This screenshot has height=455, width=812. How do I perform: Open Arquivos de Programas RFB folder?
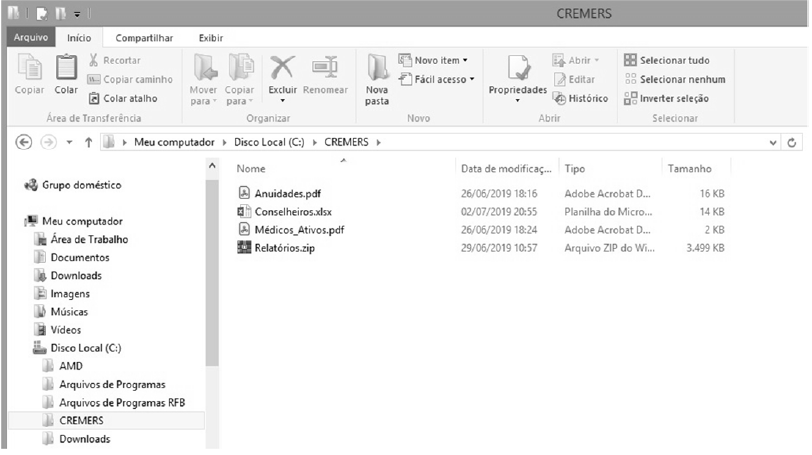pos(113,402)
